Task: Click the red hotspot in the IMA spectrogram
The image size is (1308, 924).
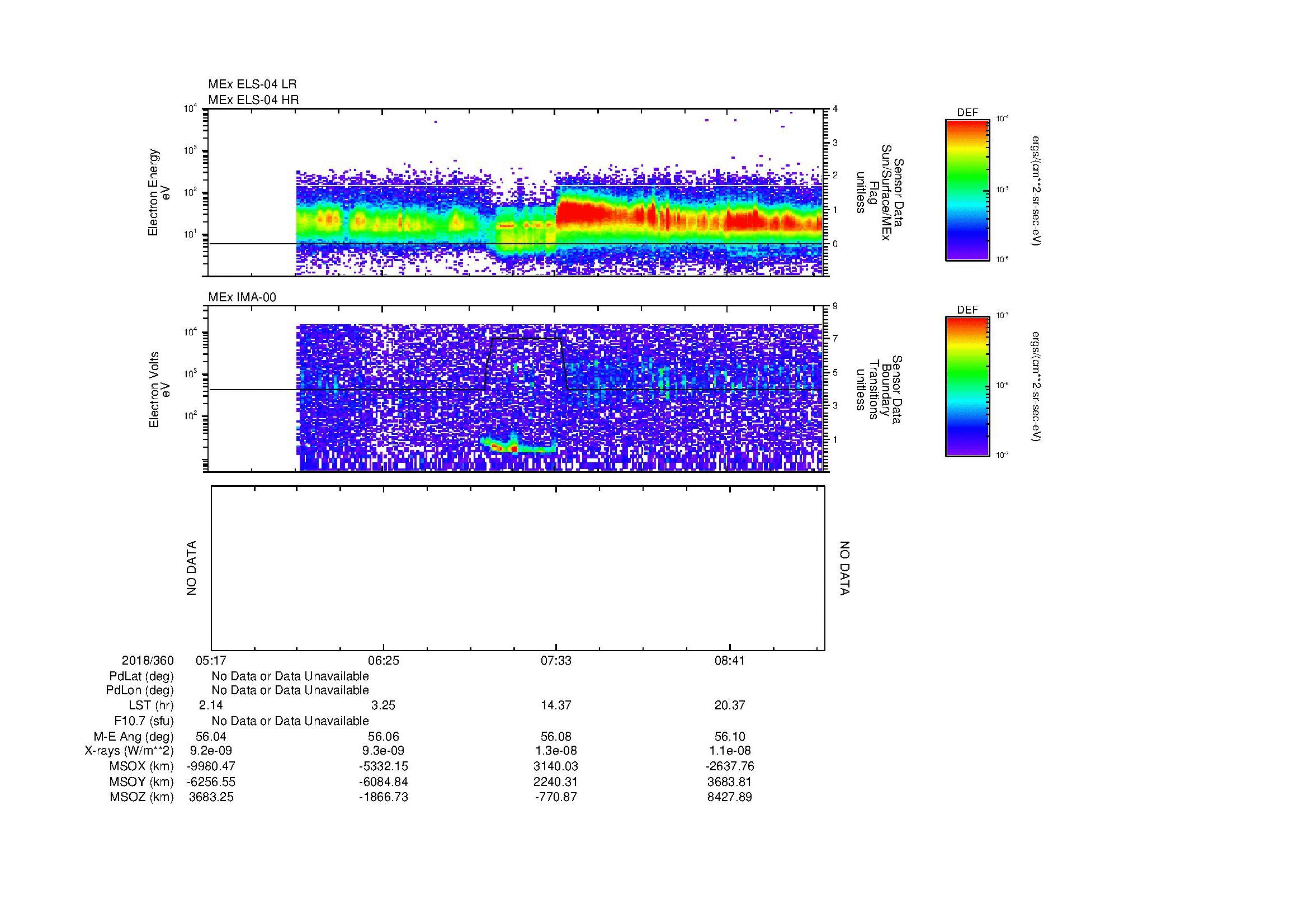Action: pos(514,449)
